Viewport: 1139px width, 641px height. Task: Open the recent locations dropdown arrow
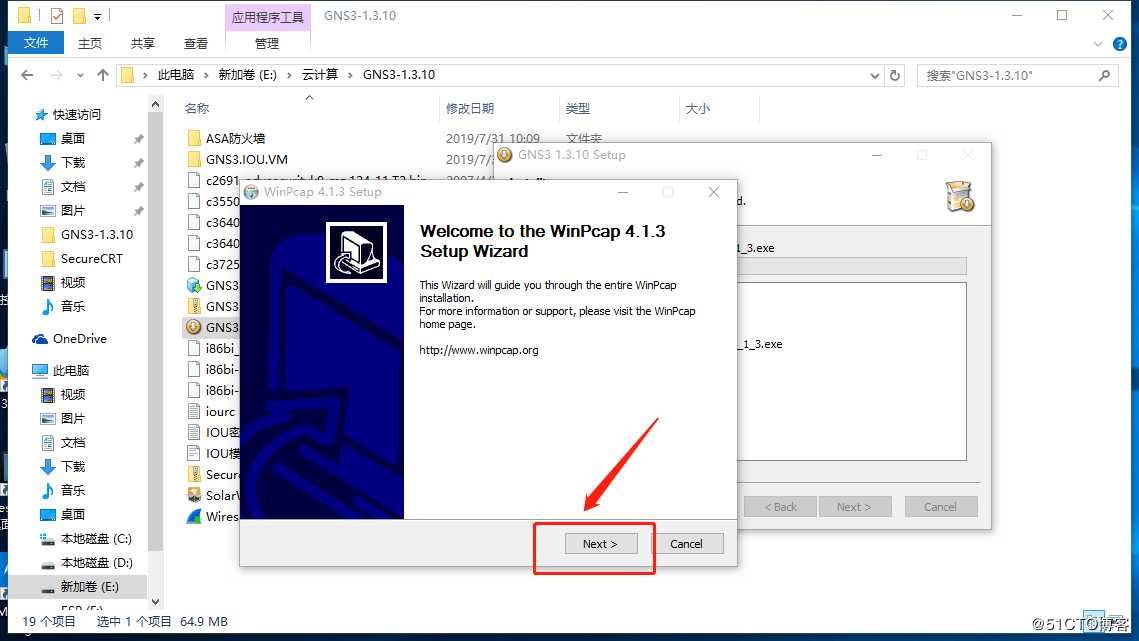click(x=80, y=75)
